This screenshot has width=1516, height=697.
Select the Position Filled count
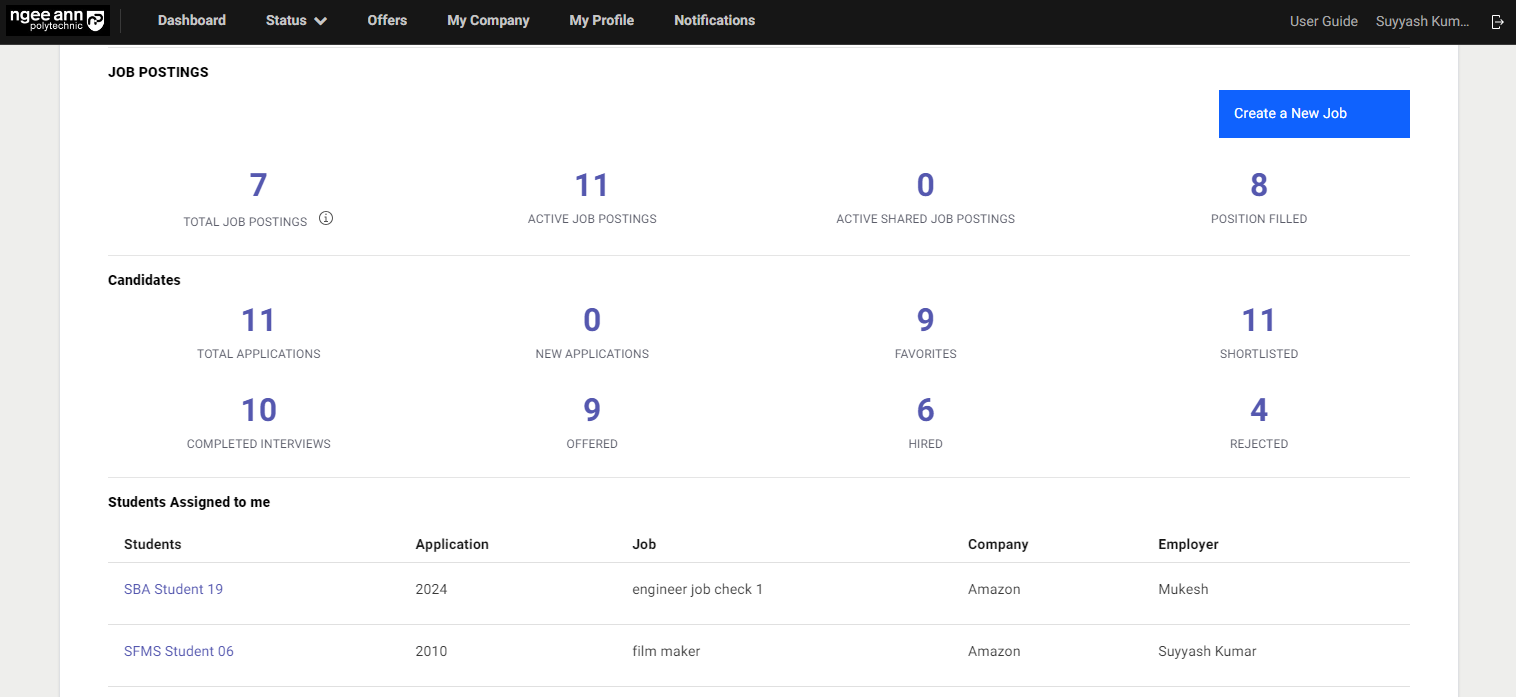[1258, 186]
